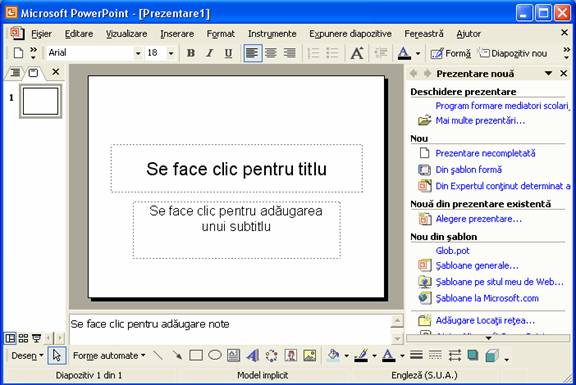Screen dimensions: 576x385
Task: Click Șabloane la Microsoft.com link
Action: pos(487,298)
